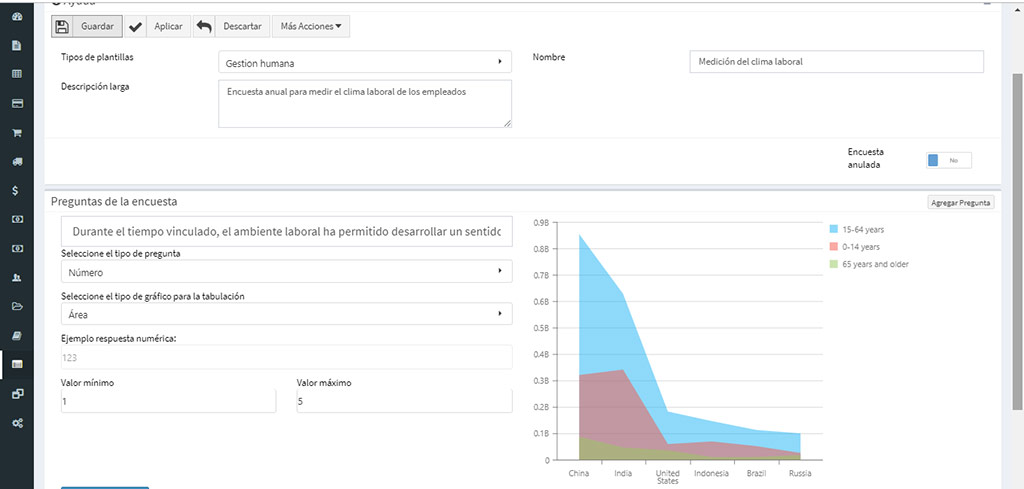Open the users group icon in sidebar
Image resolution: width=1024 pixels, height=489 pixels.
(x=17, y=277)
